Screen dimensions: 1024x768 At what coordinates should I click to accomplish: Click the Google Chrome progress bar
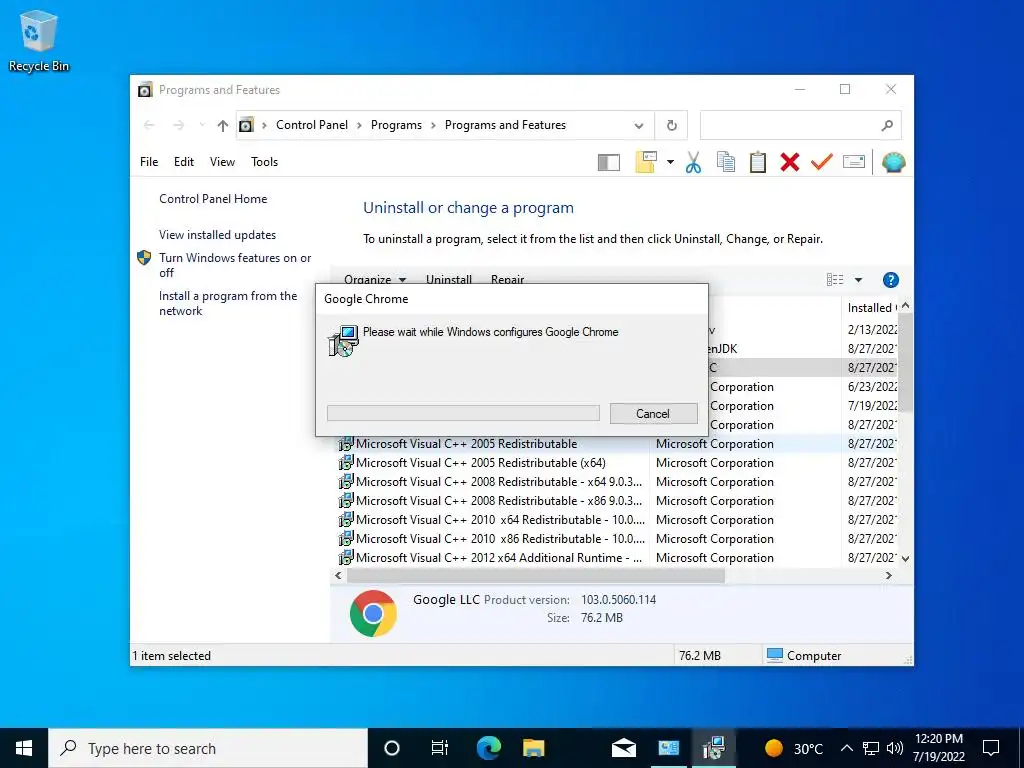[x=463, y=413]
